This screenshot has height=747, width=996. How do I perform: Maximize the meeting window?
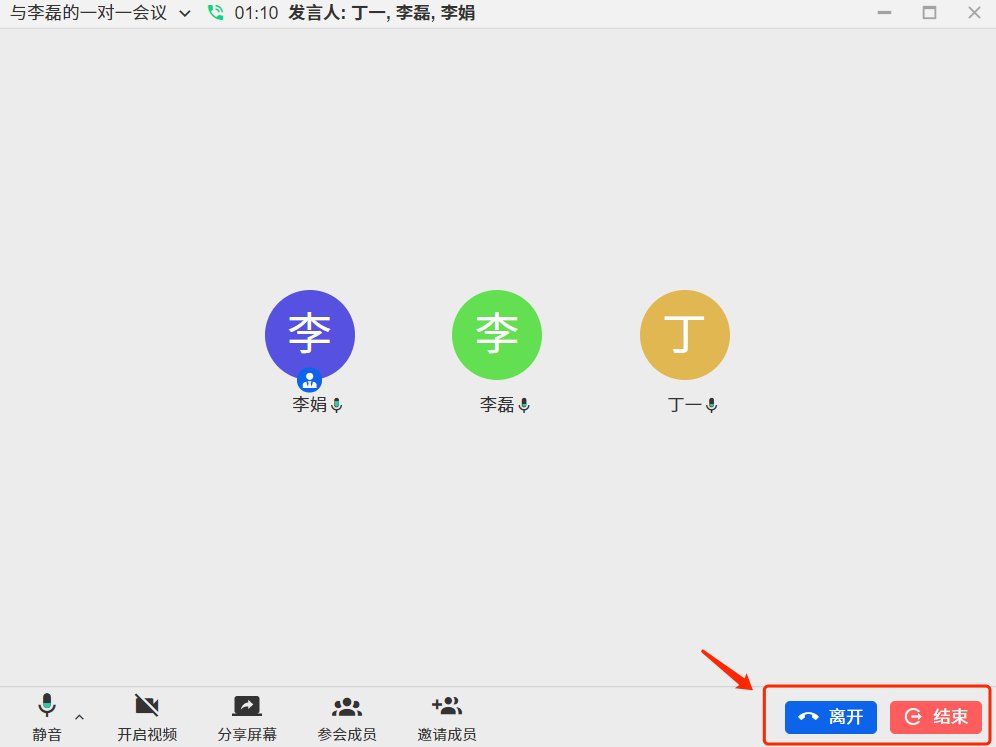[x=929, y=13]
